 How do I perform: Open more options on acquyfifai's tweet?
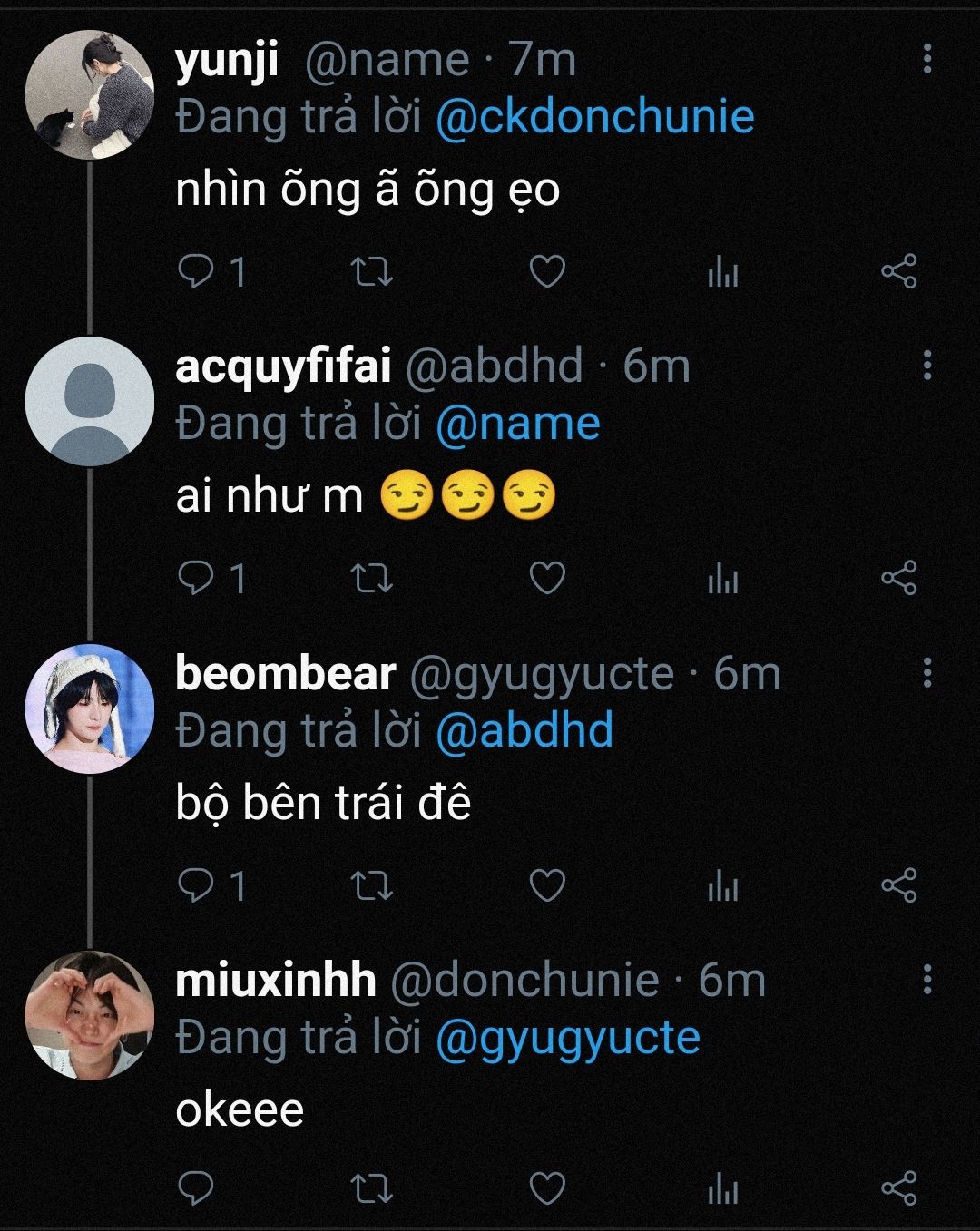click(926, 365)
